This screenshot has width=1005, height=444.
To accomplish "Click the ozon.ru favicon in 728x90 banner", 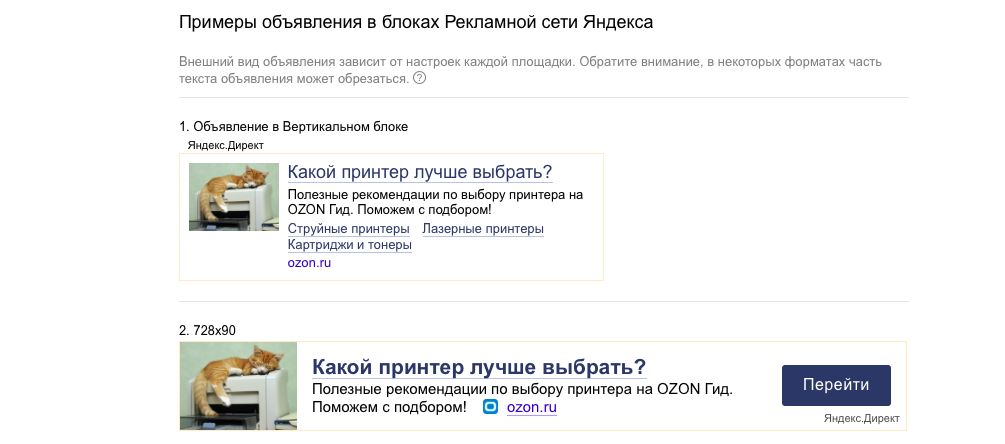I will [x=490, y=407].
